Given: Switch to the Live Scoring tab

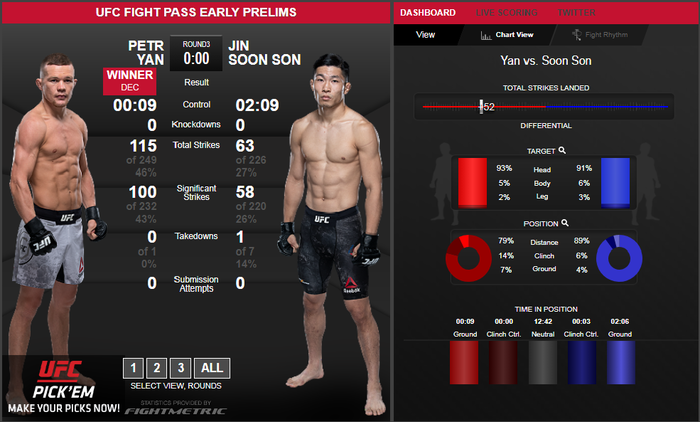Looking at the screenshot, I should click(x=507, y=13).
